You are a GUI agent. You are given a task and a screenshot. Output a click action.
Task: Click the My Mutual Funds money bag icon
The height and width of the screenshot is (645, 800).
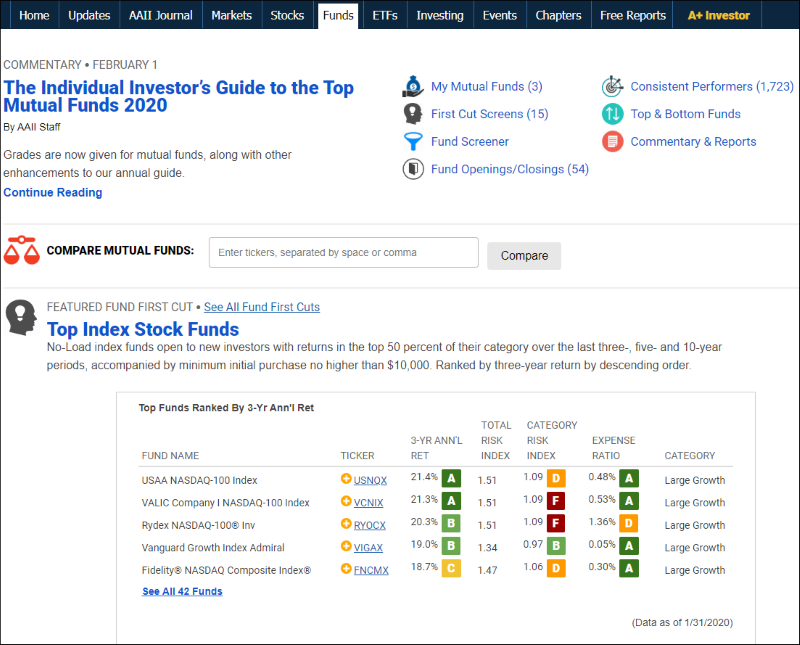(413, 86)
